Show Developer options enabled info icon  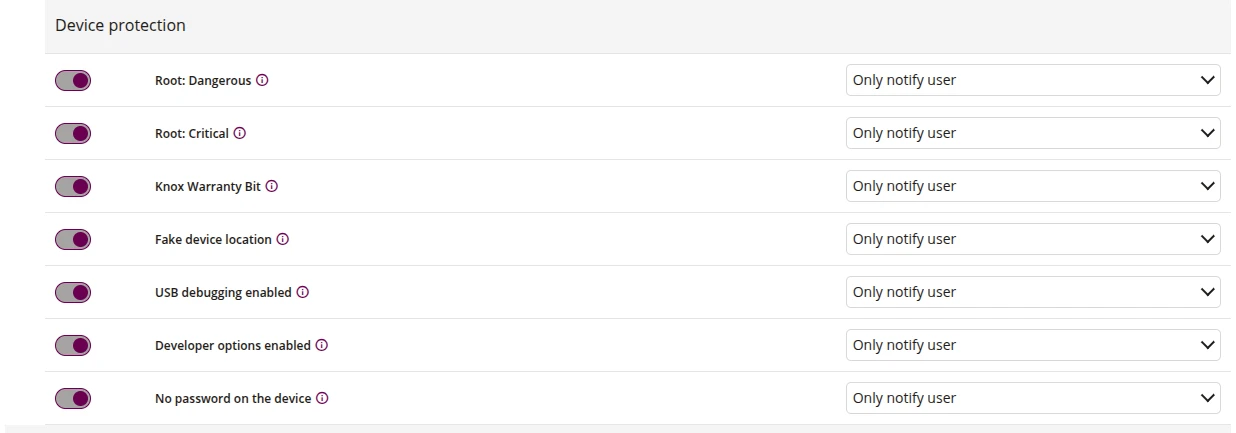322,346
